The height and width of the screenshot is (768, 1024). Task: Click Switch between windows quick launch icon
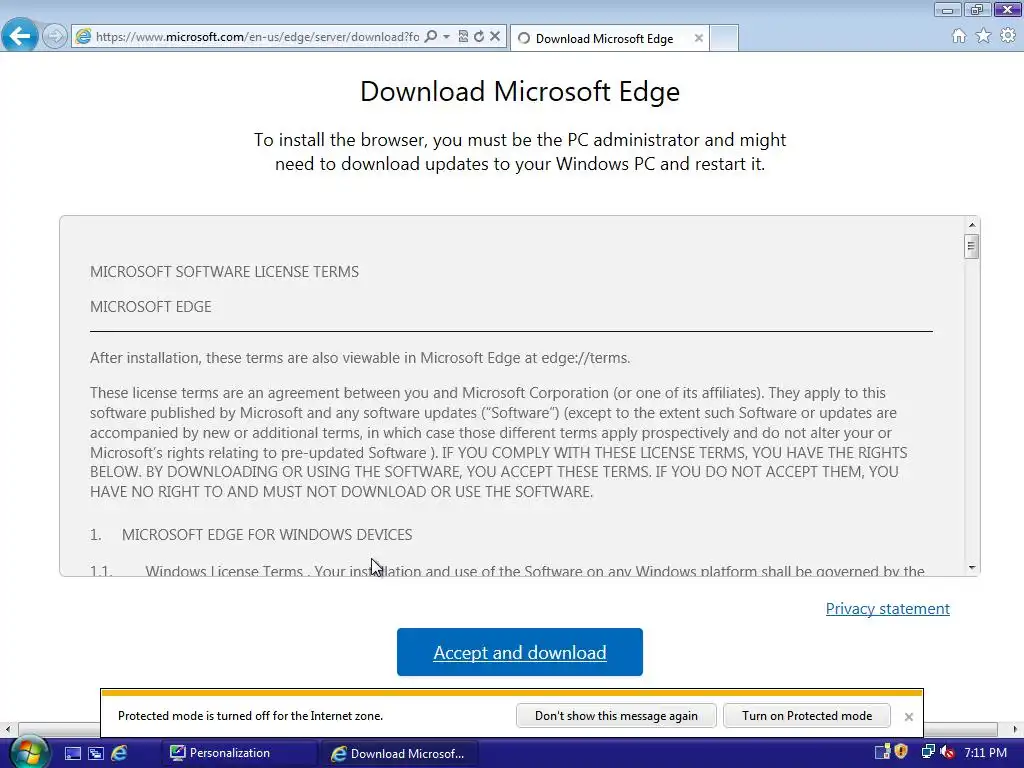[x=96, y=754]
